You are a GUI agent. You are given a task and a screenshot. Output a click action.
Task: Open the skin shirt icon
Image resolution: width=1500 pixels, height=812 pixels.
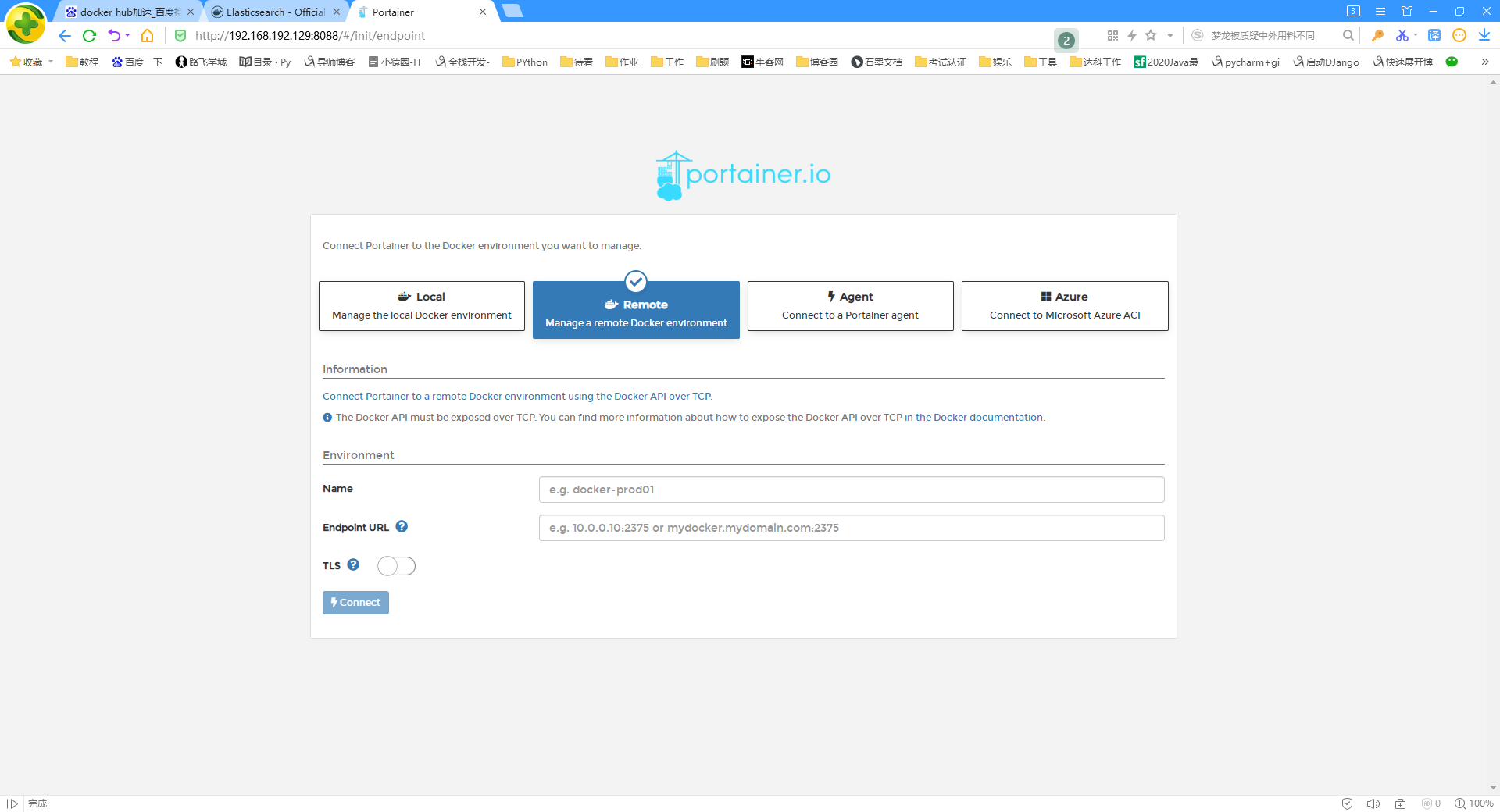pyautogui.click(x=1407, y=11)
